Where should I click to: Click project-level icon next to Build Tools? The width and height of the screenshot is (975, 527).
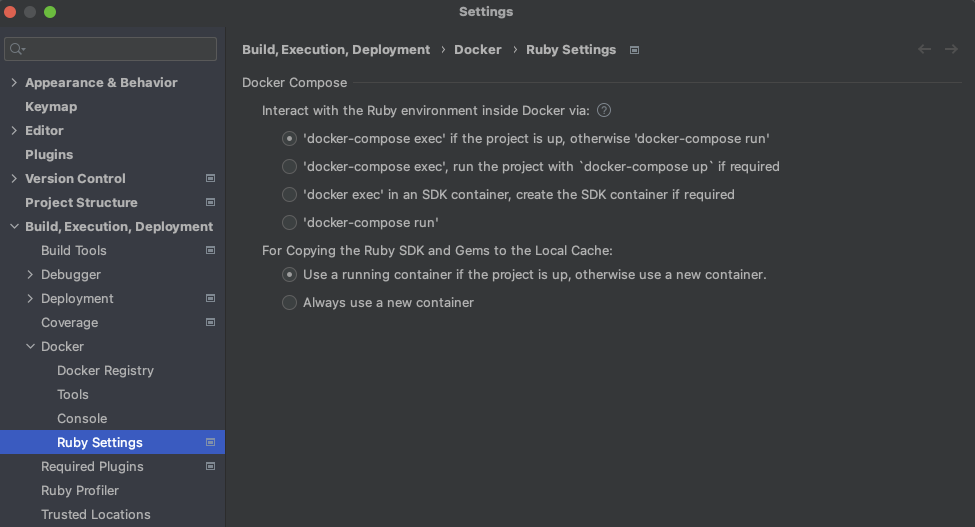tap(210, 251)
